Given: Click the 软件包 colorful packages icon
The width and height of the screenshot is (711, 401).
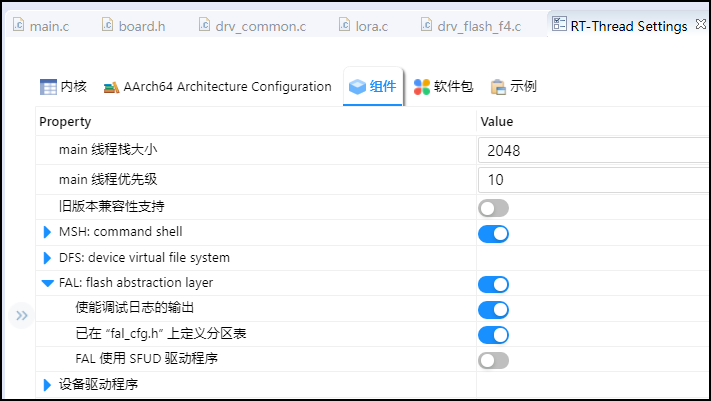Looking at the screenshot, I should click(x=422, y=87).
